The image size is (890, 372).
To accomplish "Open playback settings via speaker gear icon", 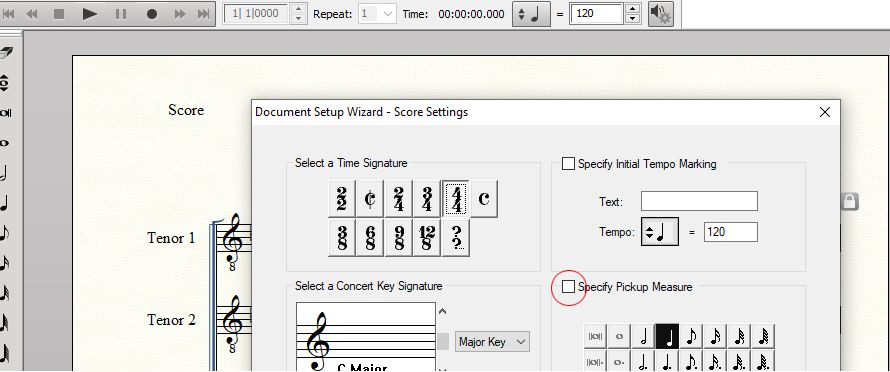I will tap(661, 14).
